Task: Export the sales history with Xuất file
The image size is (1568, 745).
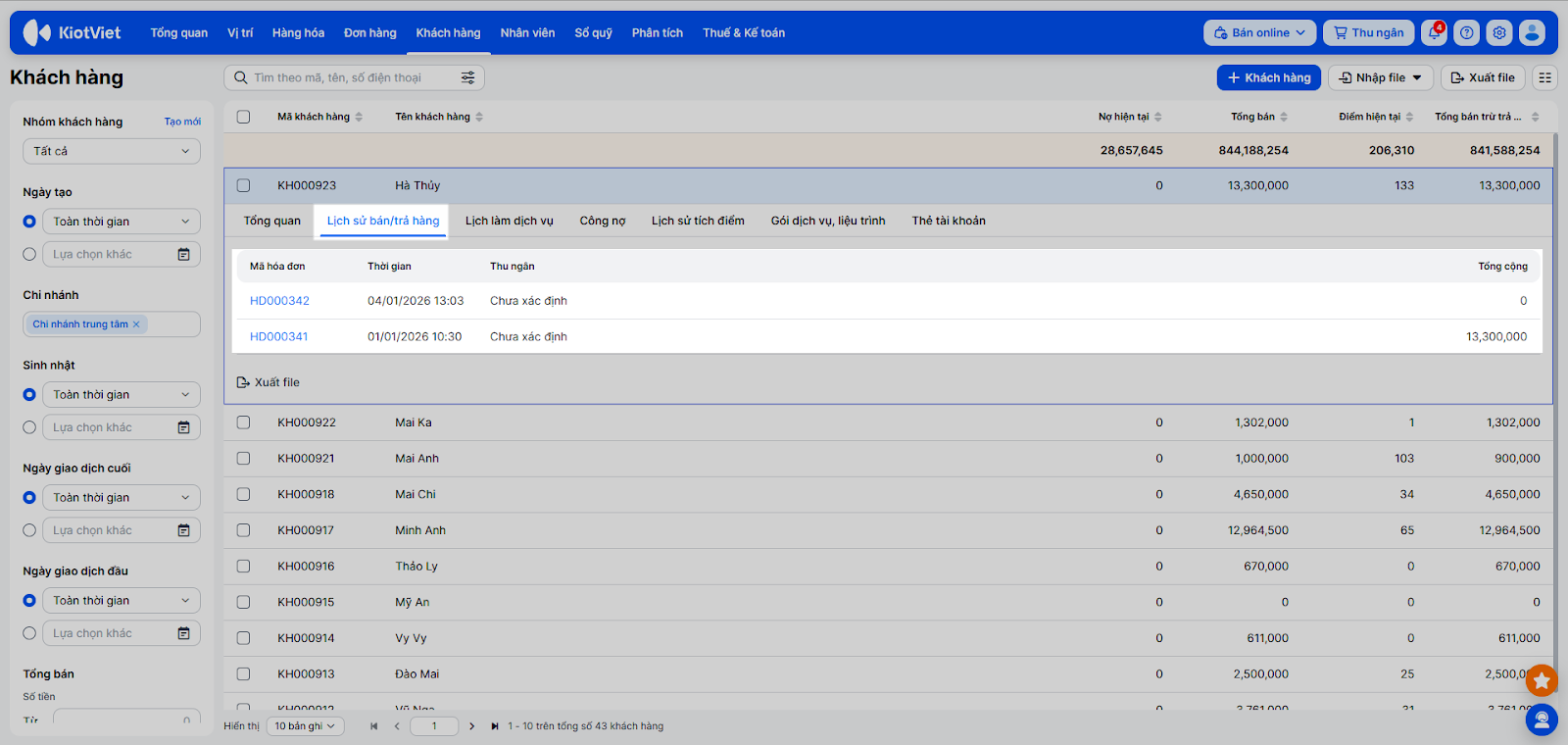Action: coord(269,382)
